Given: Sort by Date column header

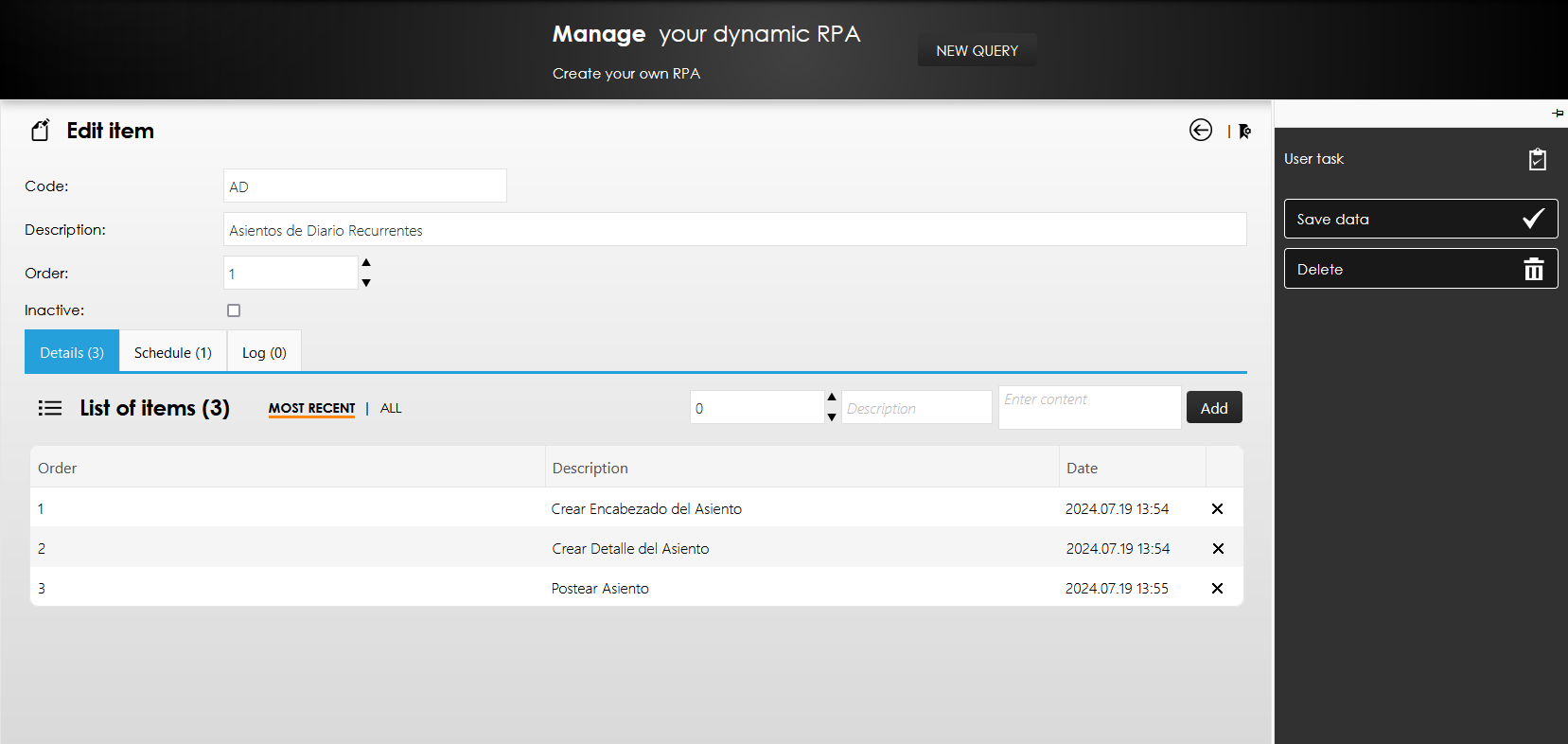Looking at the screenshot, I should (1082, 468).
